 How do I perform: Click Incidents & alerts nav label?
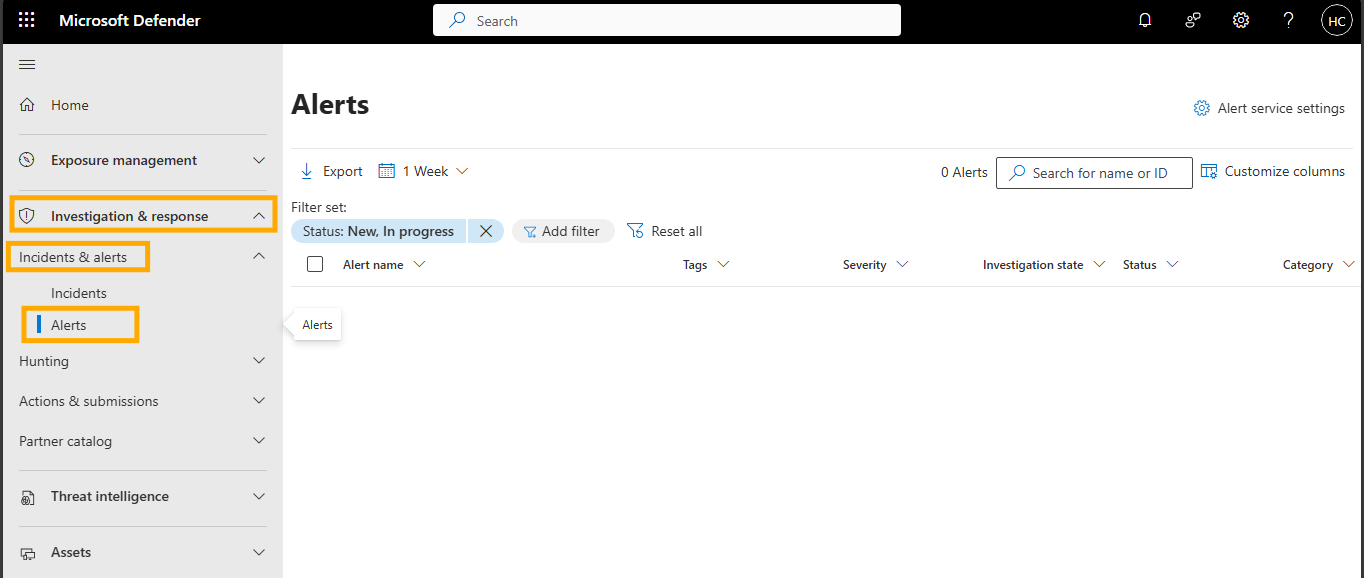(73, 257)
